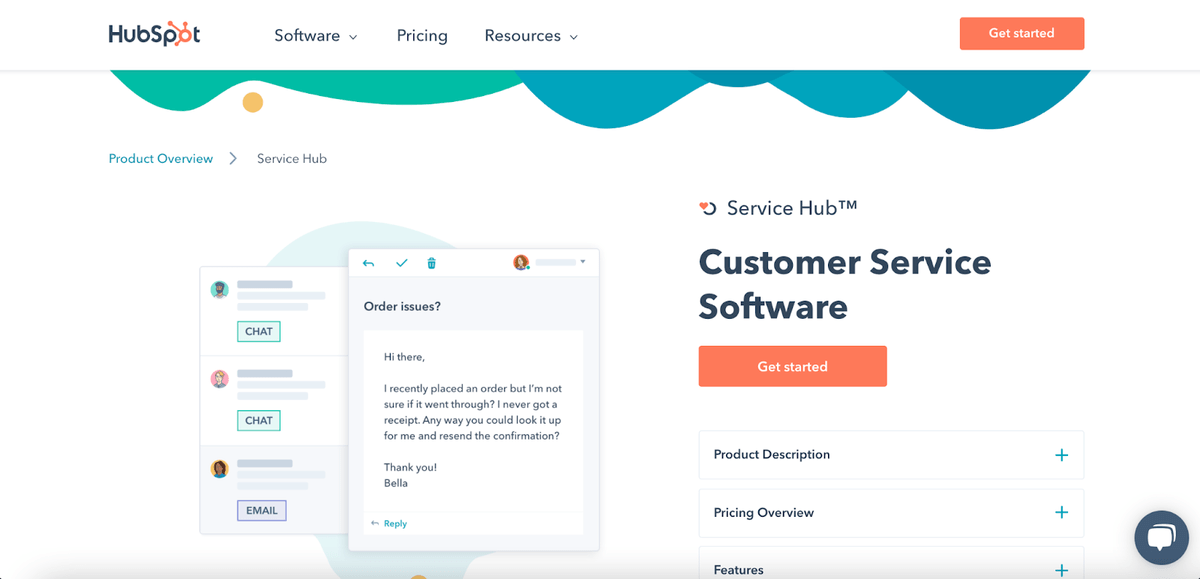Click the 'Service Hub™' title text
This screenshot has height=579, width=1200.
click(x=792, y=208)
